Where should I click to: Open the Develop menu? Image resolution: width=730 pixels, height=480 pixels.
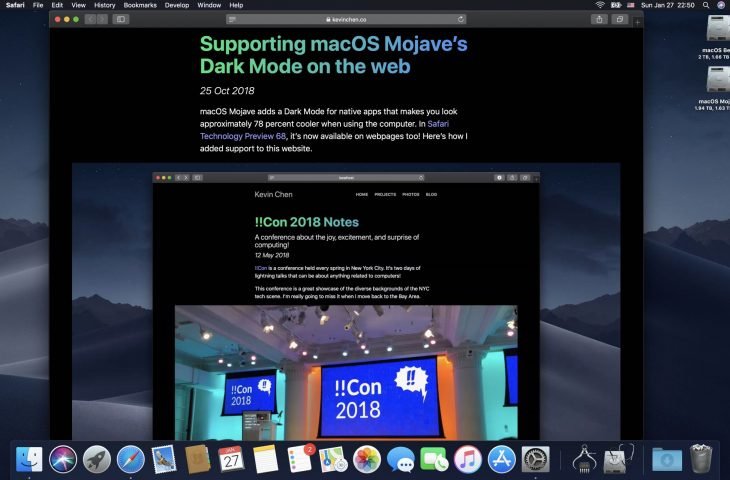tap(177, 5)
